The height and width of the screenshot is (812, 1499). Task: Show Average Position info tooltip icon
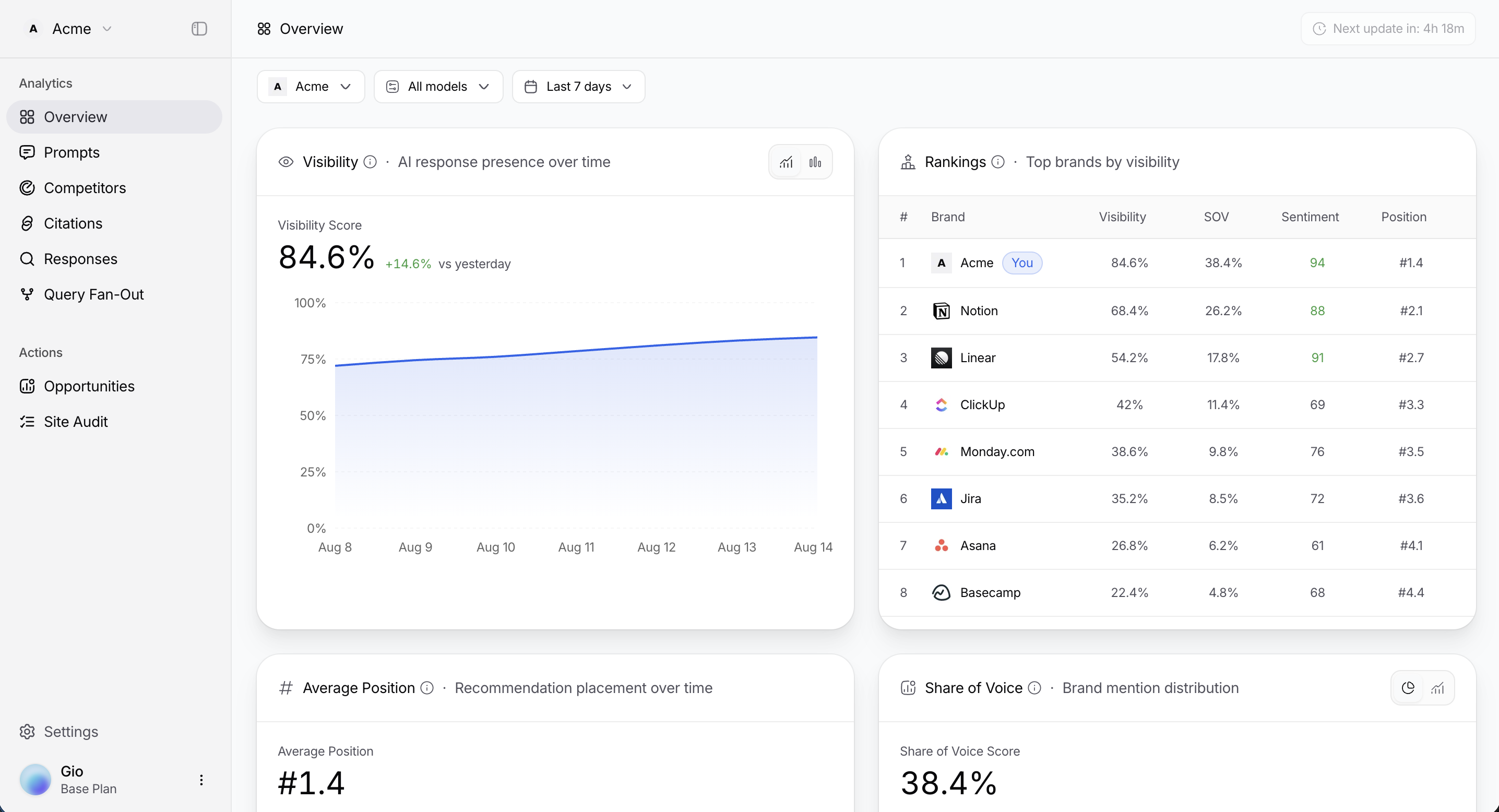(427, 688)
